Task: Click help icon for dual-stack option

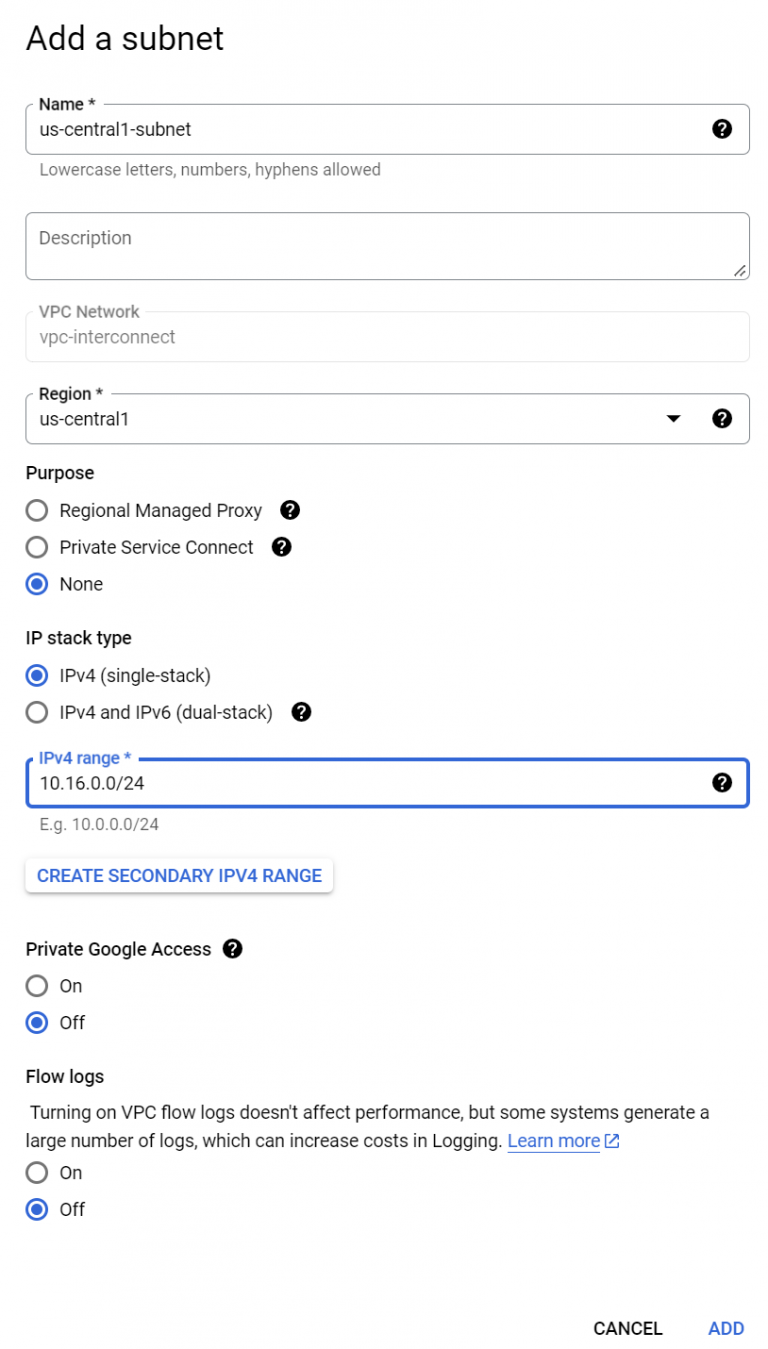Action: [298, 712]
